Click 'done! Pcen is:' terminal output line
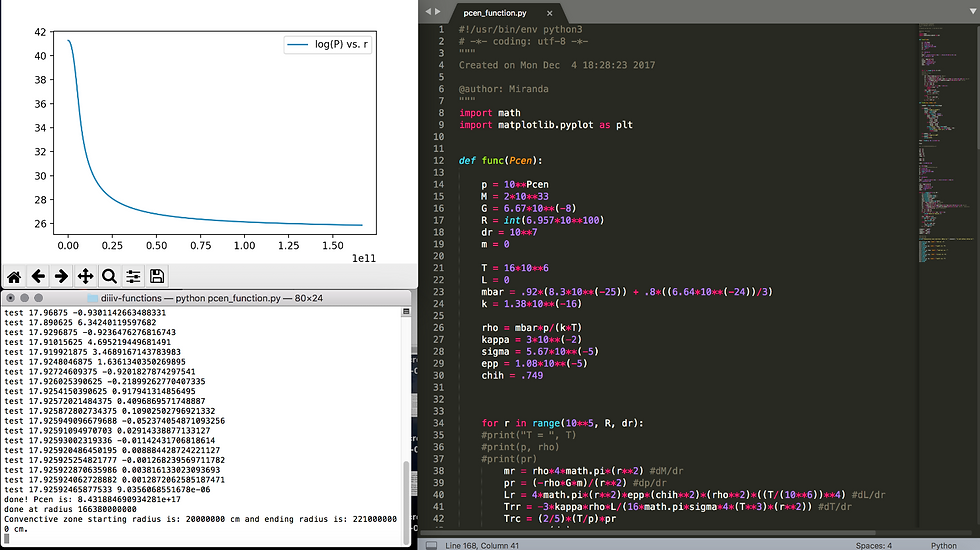 pyautogui.click(x=92, y=499)
